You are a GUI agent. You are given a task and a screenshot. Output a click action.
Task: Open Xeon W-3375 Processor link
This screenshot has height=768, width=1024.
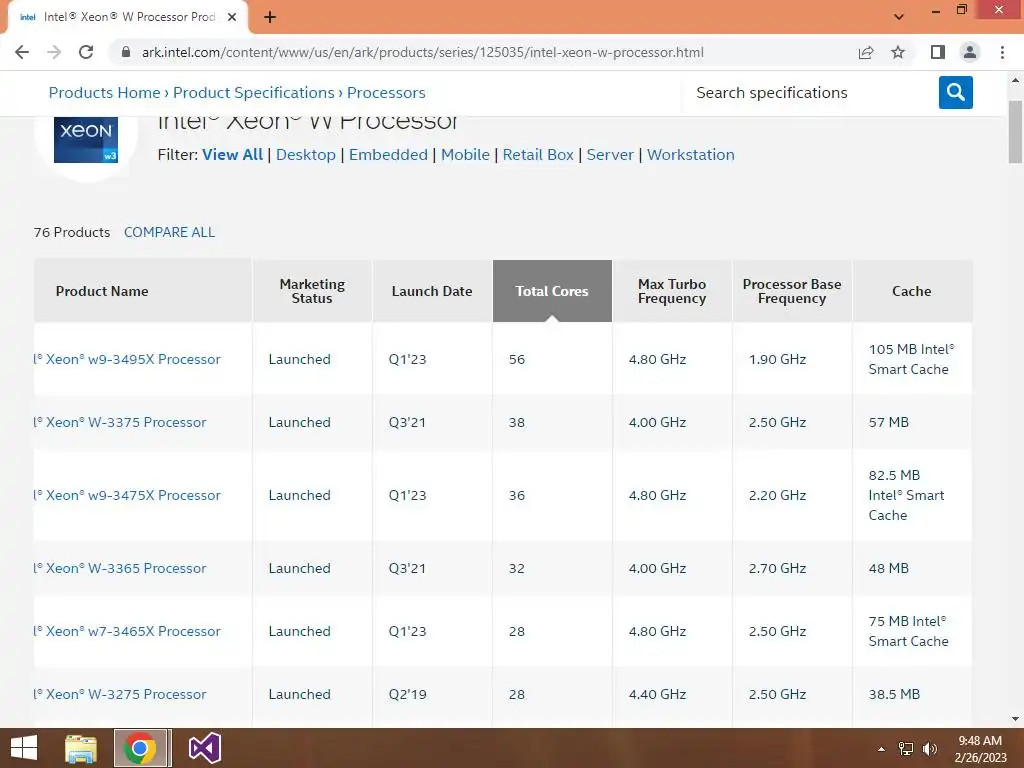pos(120,423)
